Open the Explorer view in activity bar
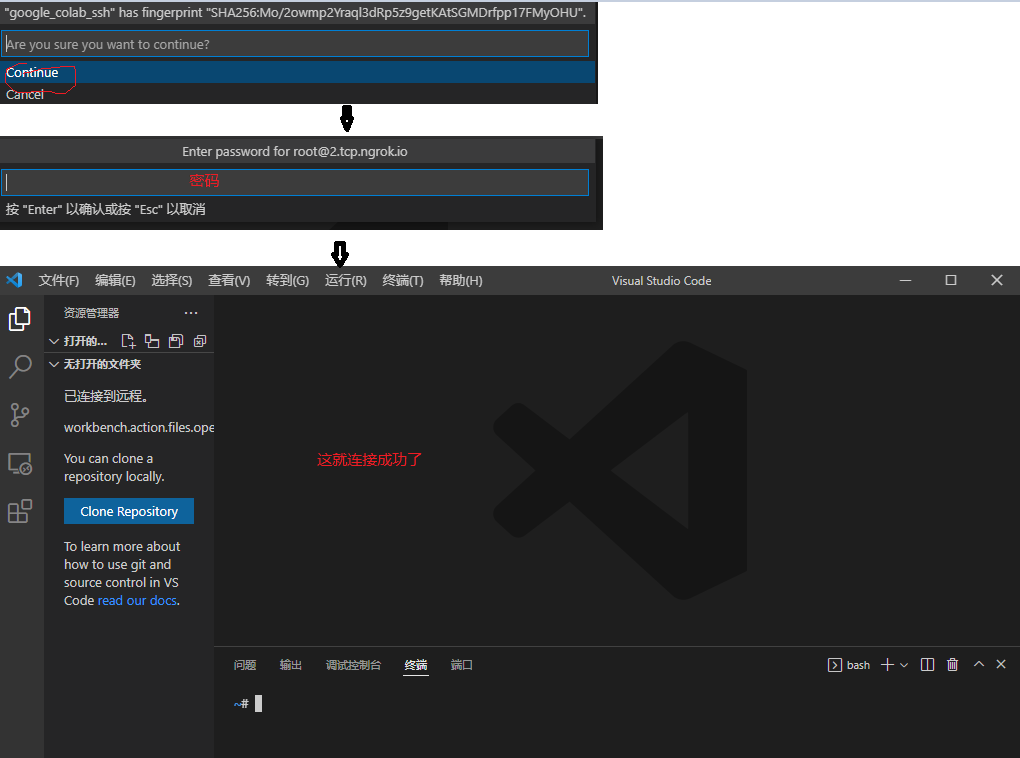 click(20, 319)
